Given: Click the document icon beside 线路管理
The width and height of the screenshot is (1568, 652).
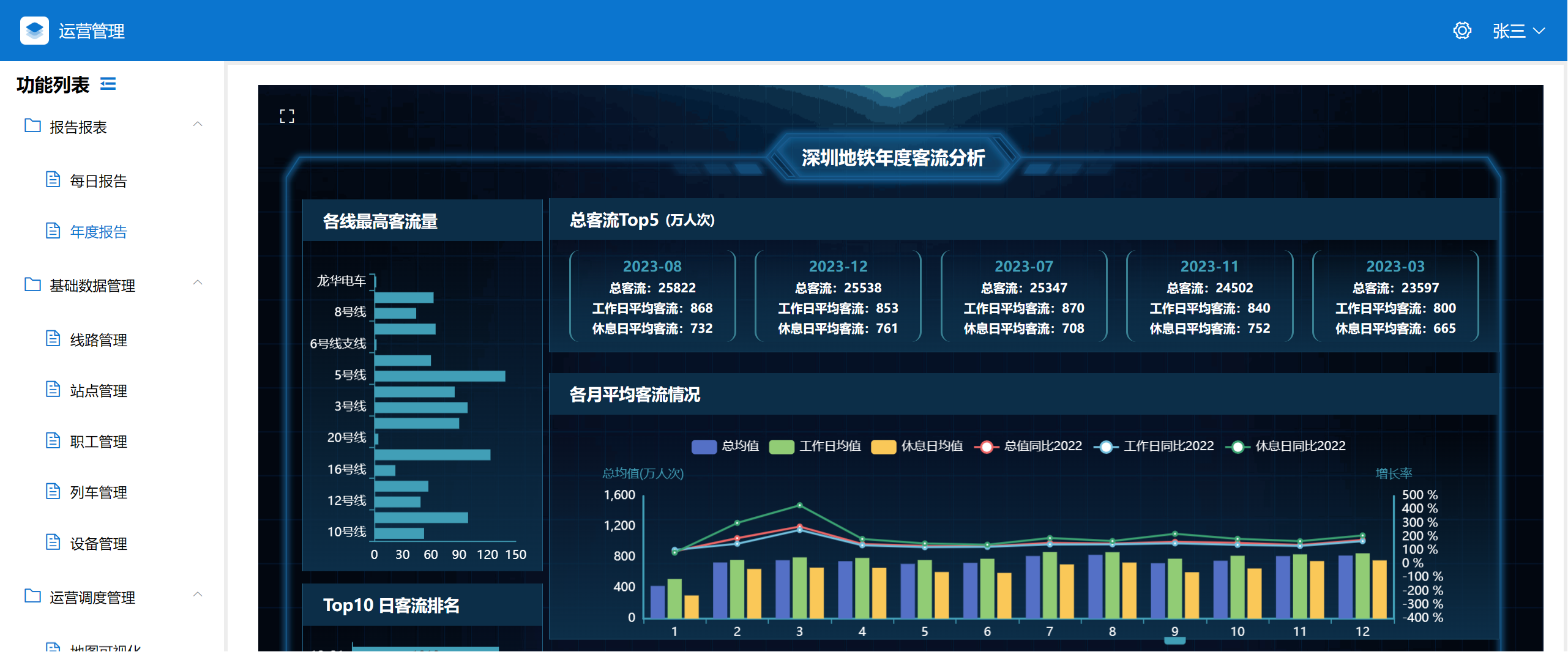Looking at the screenshot, I should pos(53,339).
